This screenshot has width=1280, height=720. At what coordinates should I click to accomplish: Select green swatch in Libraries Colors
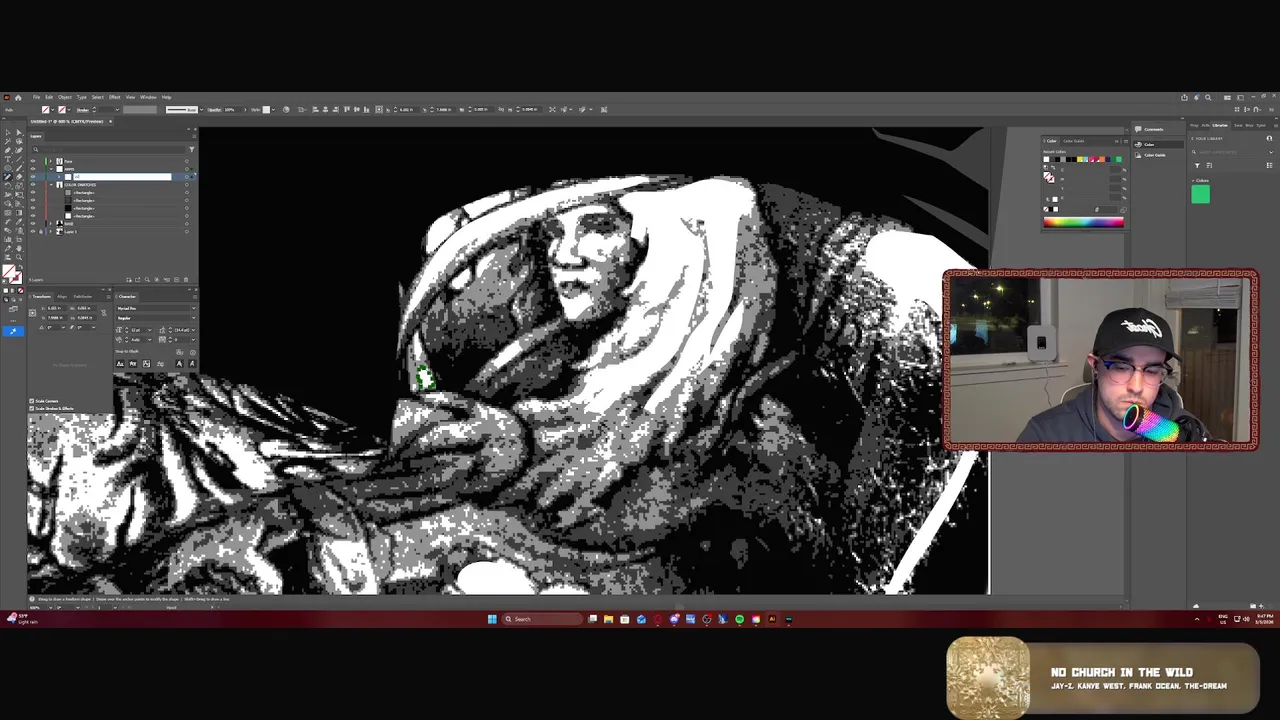click(x=1200, y=194)
